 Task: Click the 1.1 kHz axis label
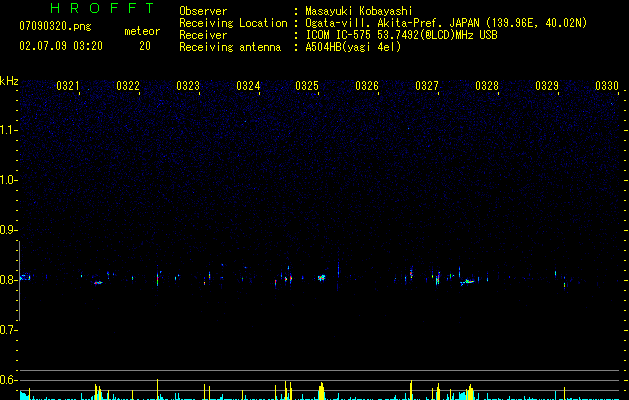[x=8, y=130]
